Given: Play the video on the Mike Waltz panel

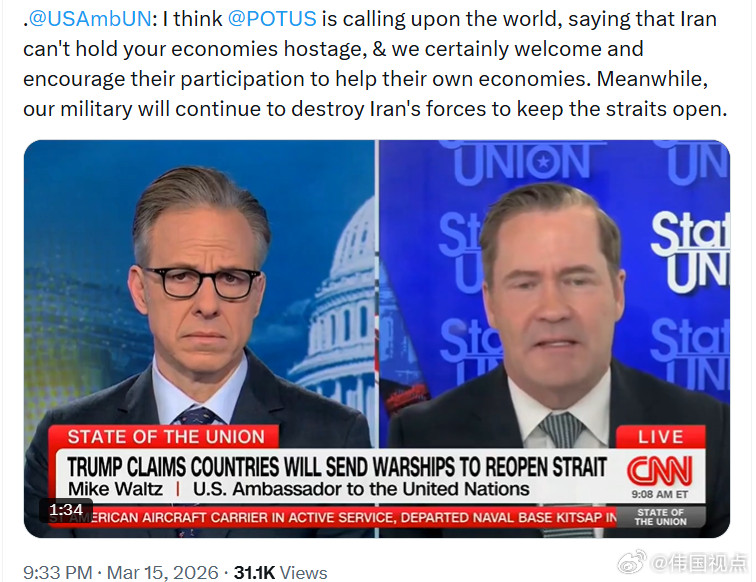Looking at the screenshot, I should point(554,289).
